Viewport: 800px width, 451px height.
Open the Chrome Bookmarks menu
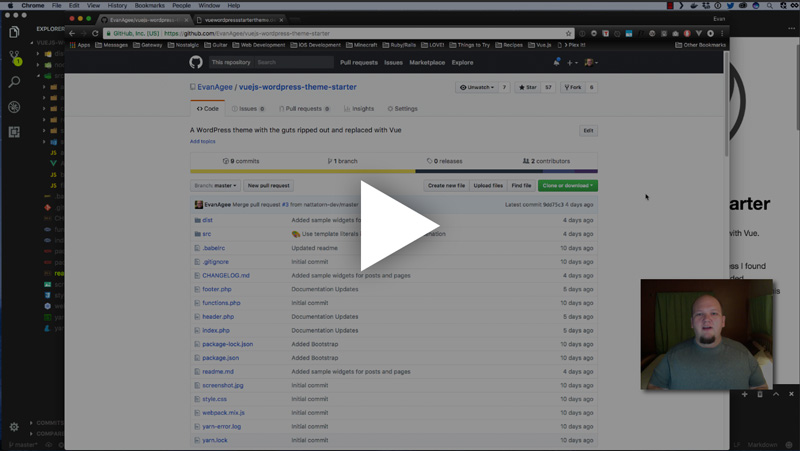click(149, 6)
